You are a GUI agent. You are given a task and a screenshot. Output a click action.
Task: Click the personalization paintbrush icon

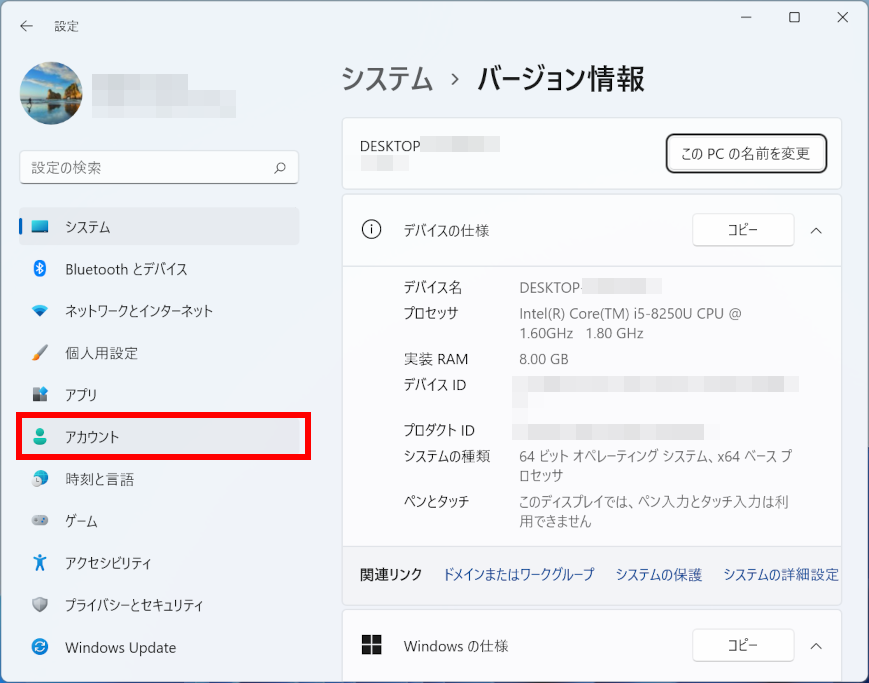point(40,353)
